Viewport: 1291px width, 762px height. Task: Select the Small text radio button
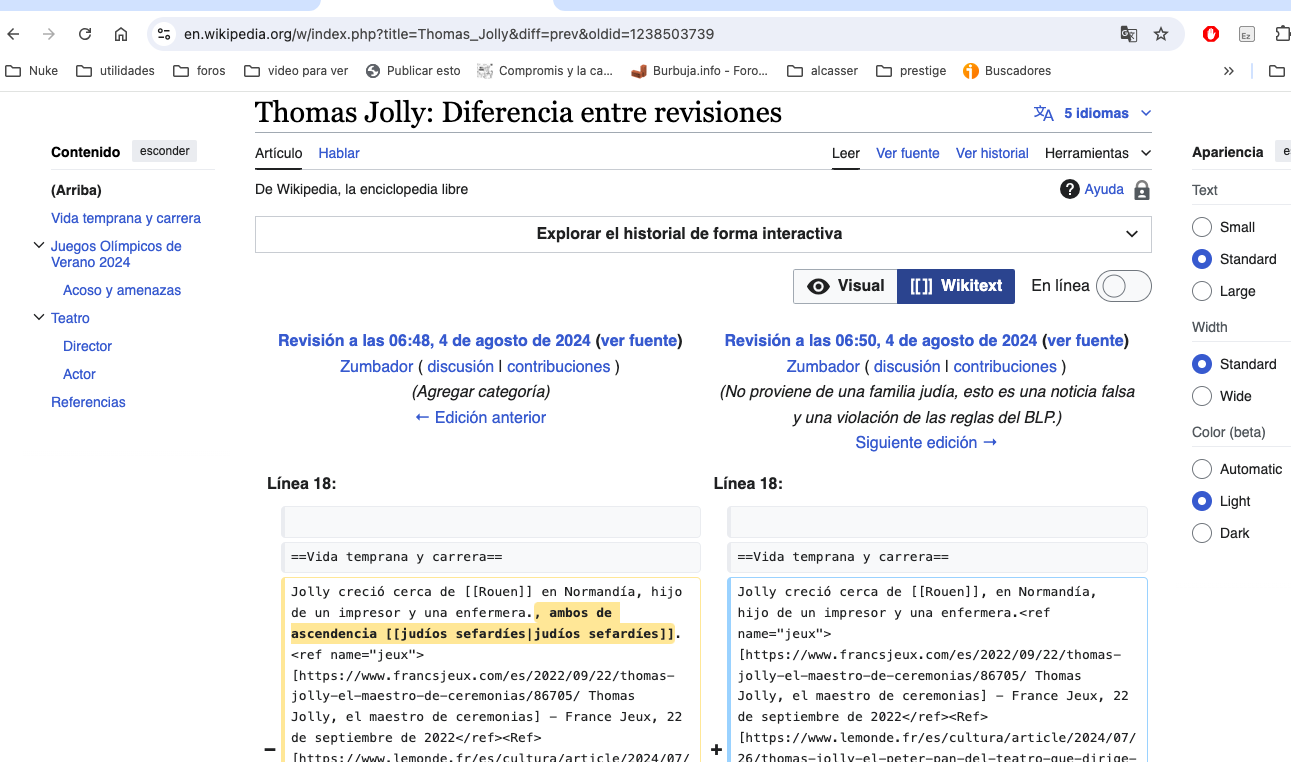coord(1202,227)
